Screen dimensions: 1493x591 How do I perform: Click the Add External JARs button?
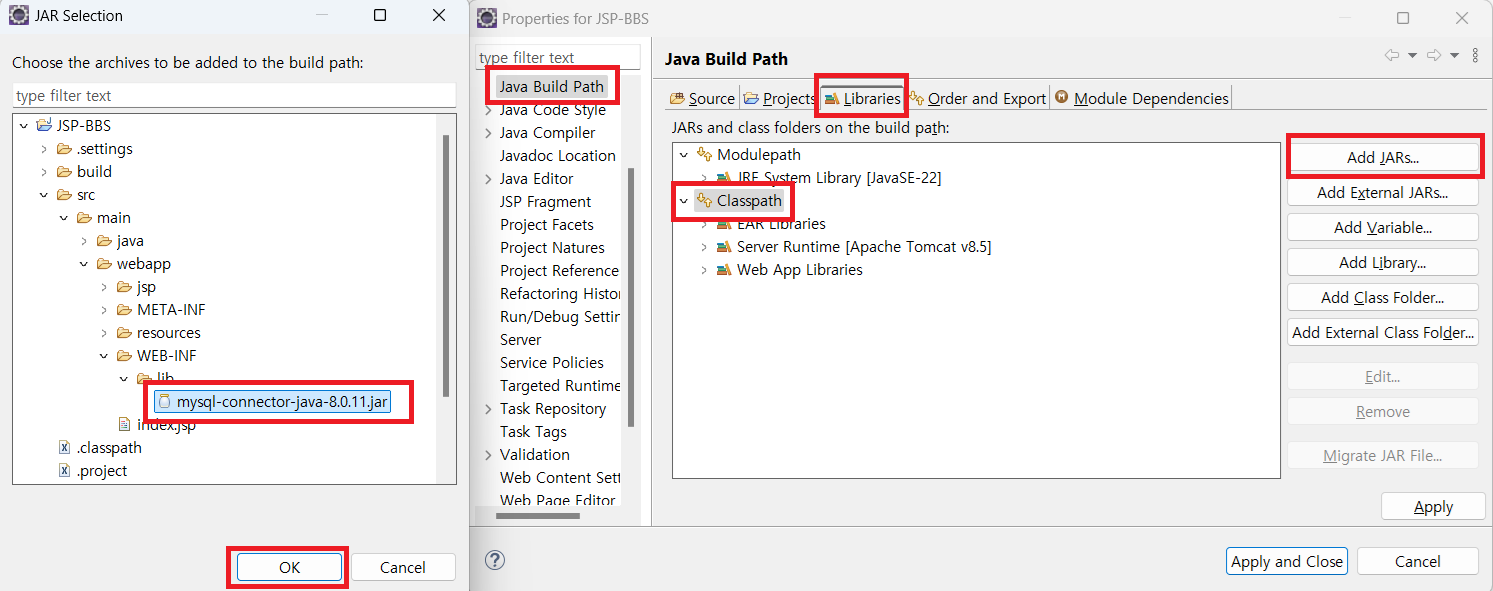pyautogui.click(x=1382, y=192)
